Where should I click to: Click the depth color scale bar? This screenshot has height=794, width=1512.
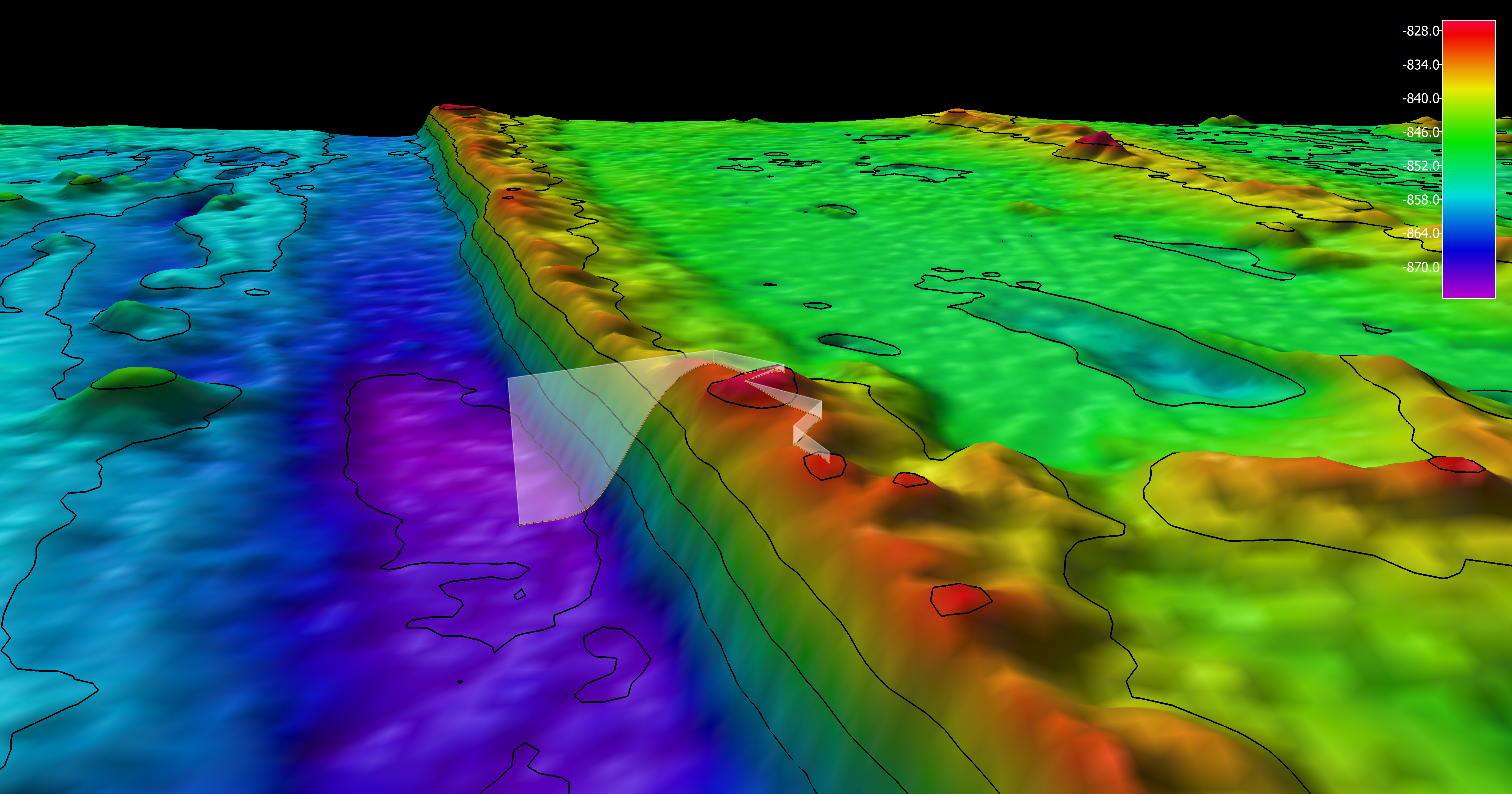1469,159
